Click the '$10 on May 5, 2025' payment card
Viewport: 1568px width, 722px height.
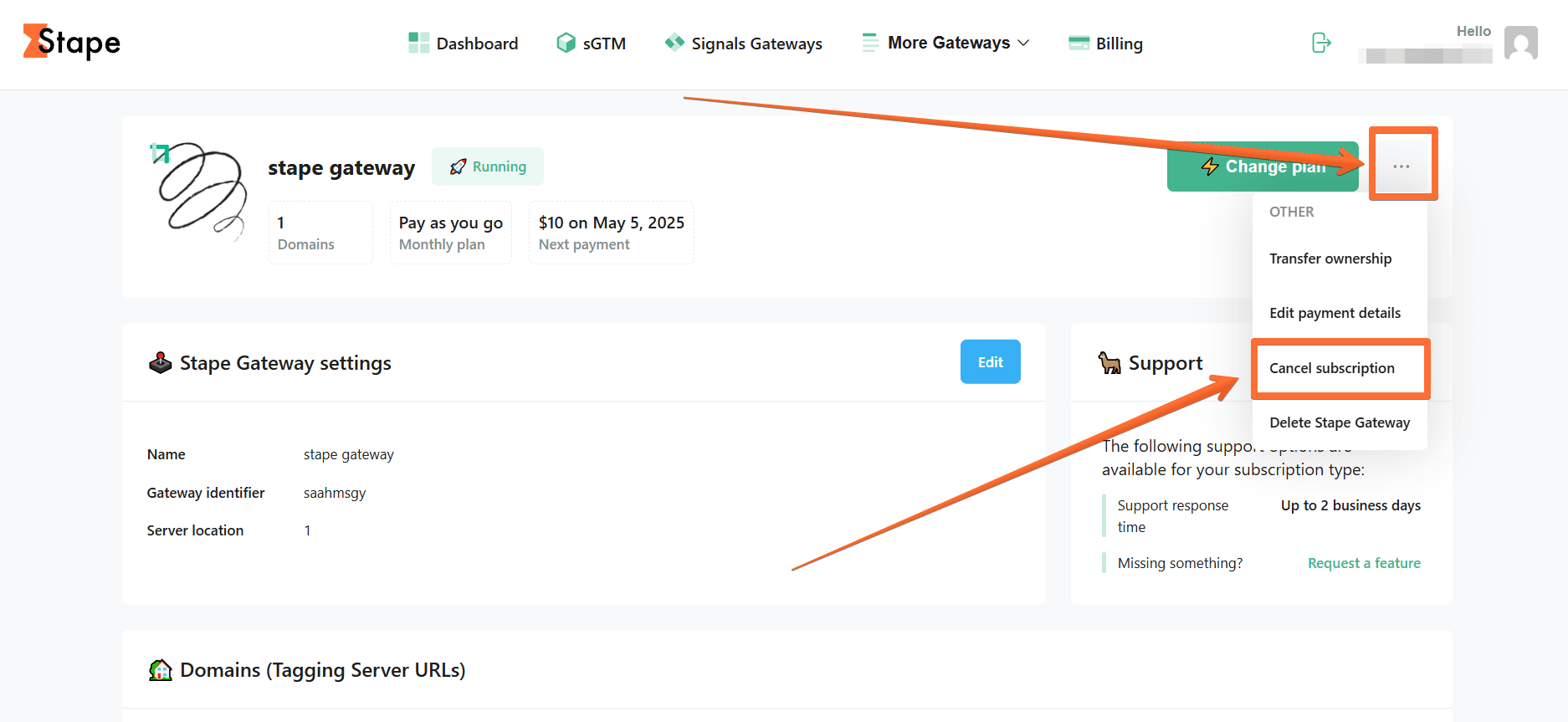(612, 233)
